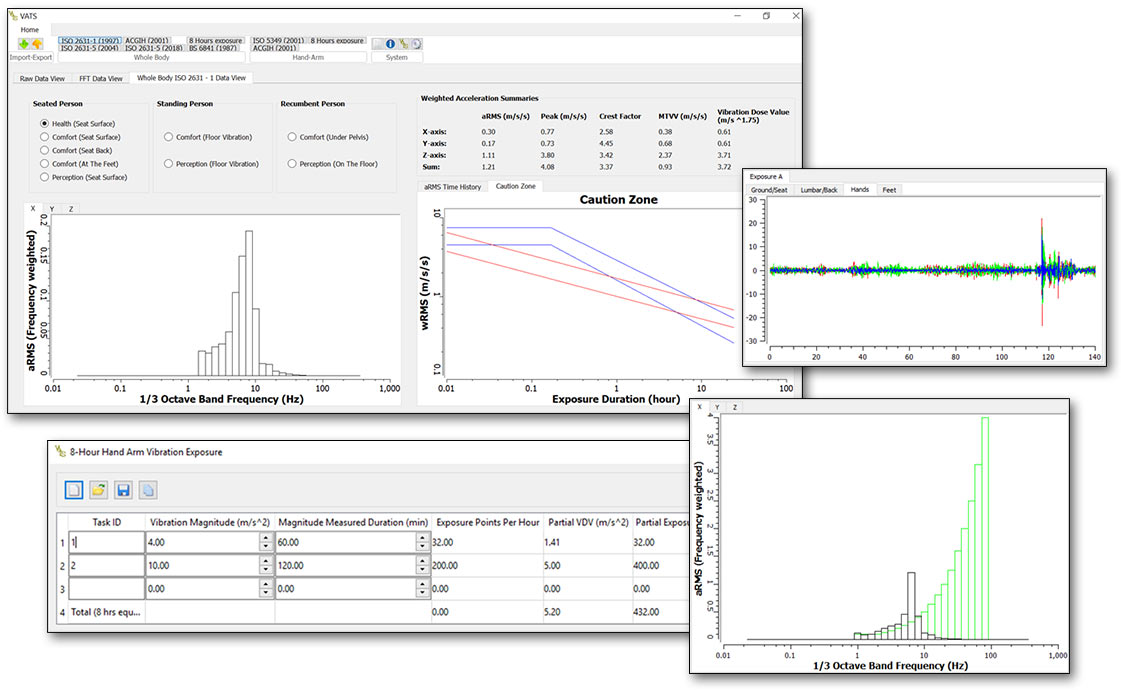Open Lumbar/Back tab in Exposure A window
This screenshot has height=690, width=1121.
(819, 190)
